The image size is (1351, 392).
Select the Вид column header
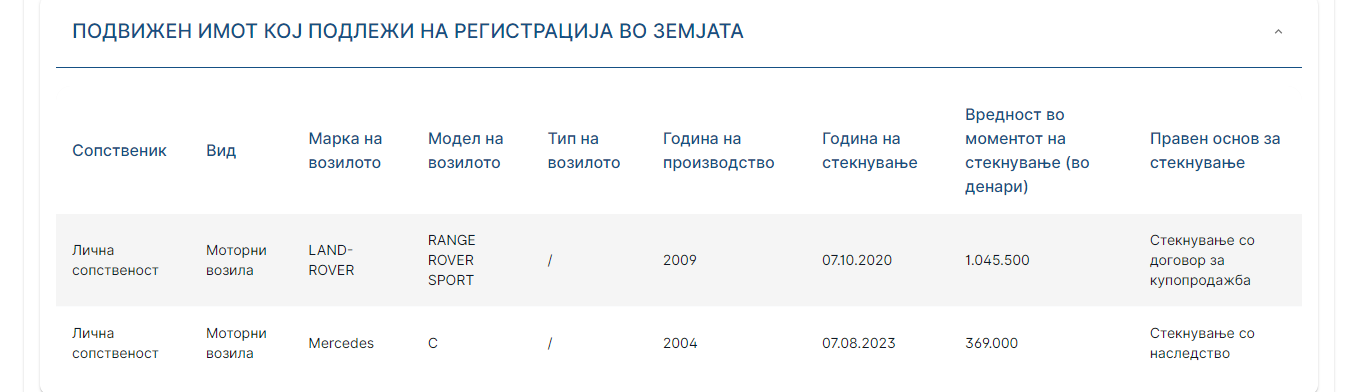point(221,151)
